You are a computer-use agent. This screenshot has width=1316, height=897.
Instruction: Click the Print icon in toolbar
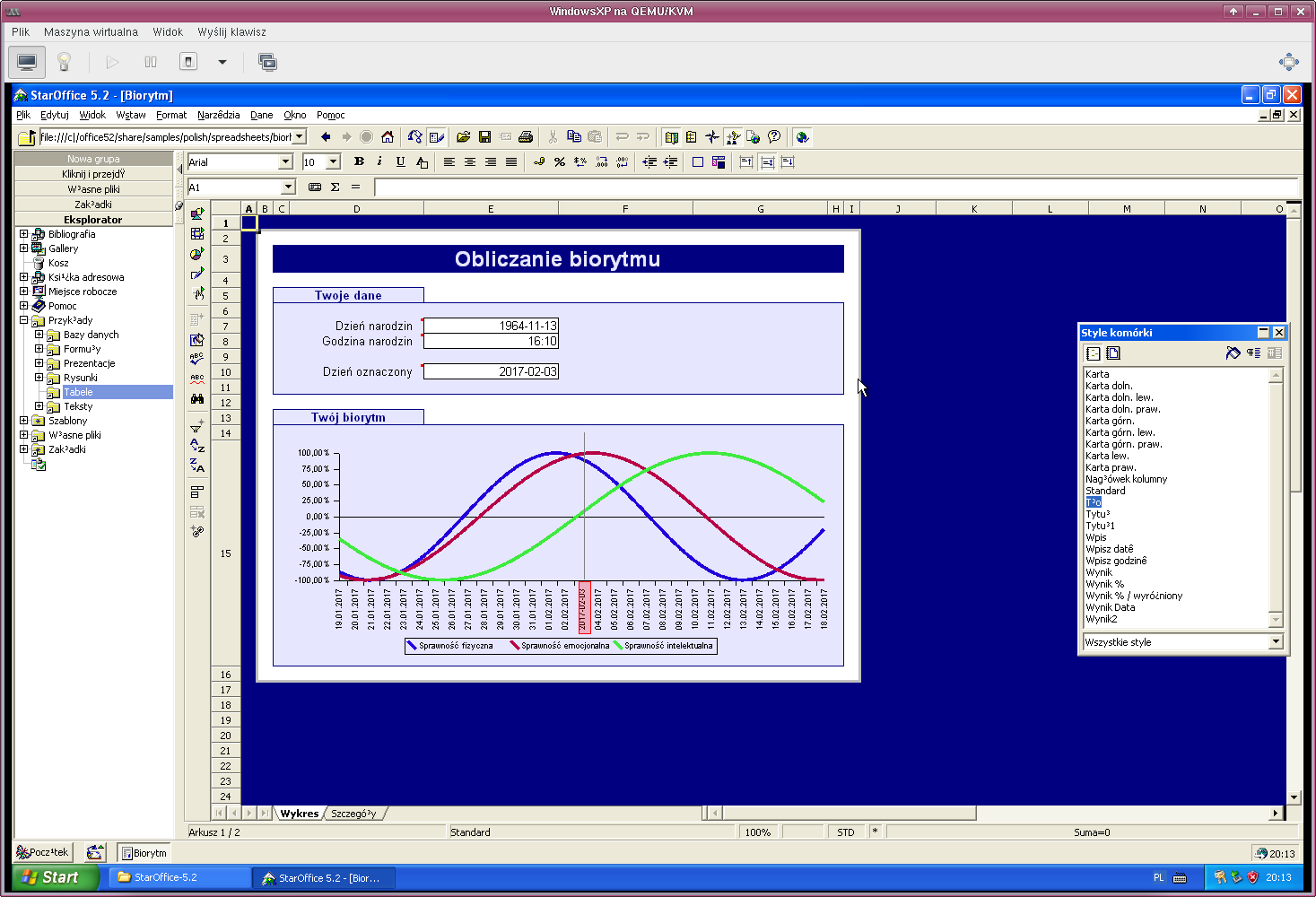pos(526,137)
